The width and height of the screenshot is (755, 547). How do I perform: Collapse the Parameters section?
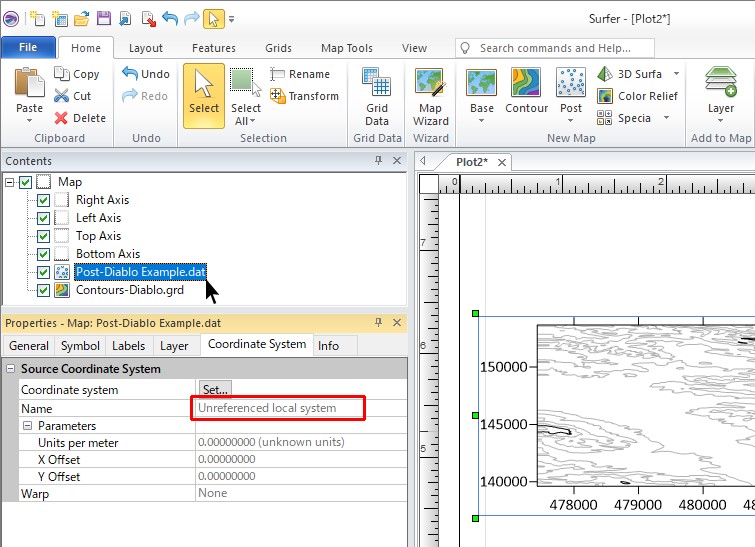click(27, 426)
